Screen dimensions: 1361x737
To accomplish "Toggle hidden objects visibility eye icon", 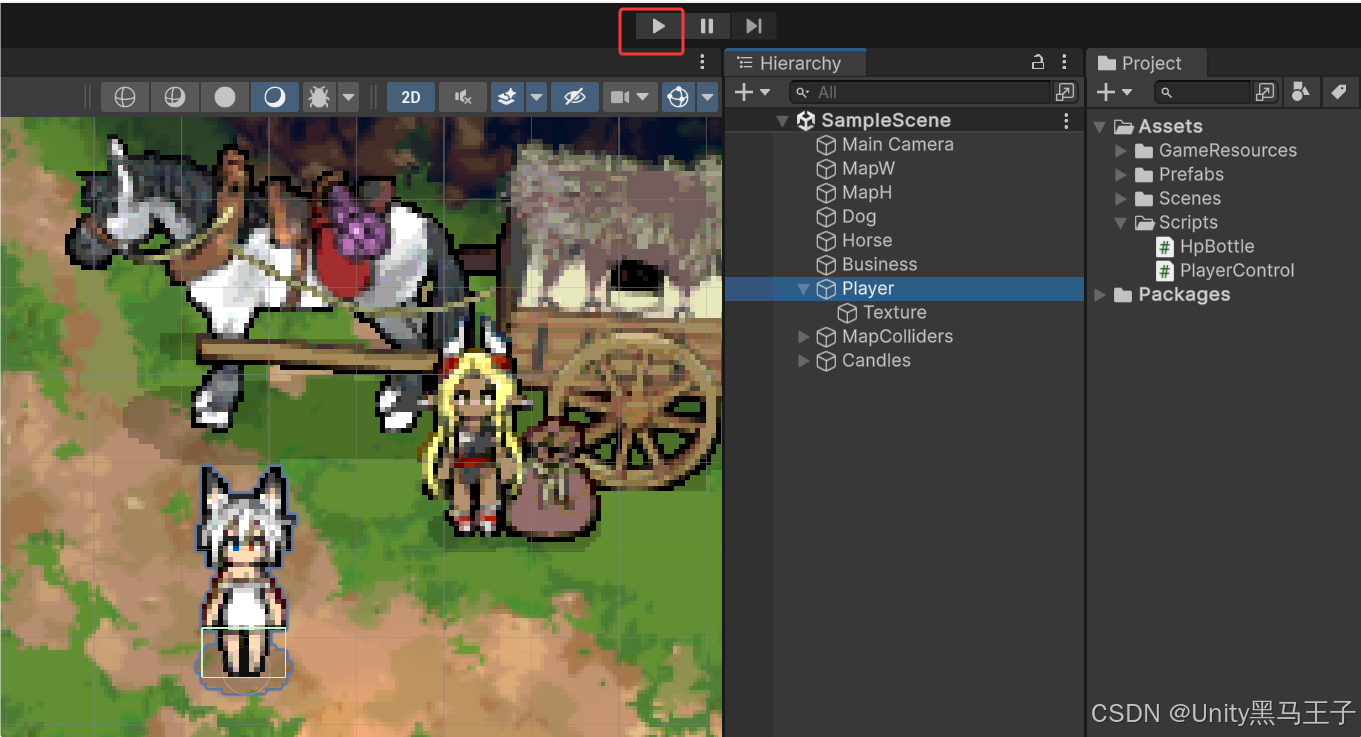I will click(575, 97).
